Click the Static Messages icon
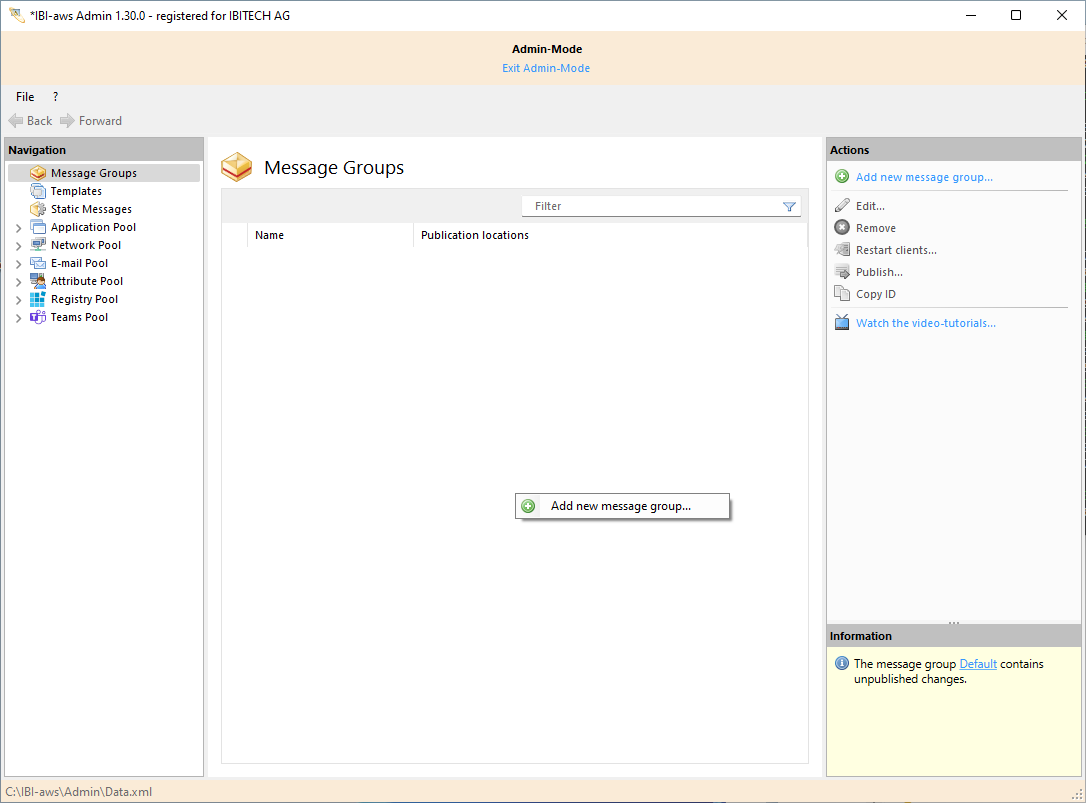 click(38, 209)
